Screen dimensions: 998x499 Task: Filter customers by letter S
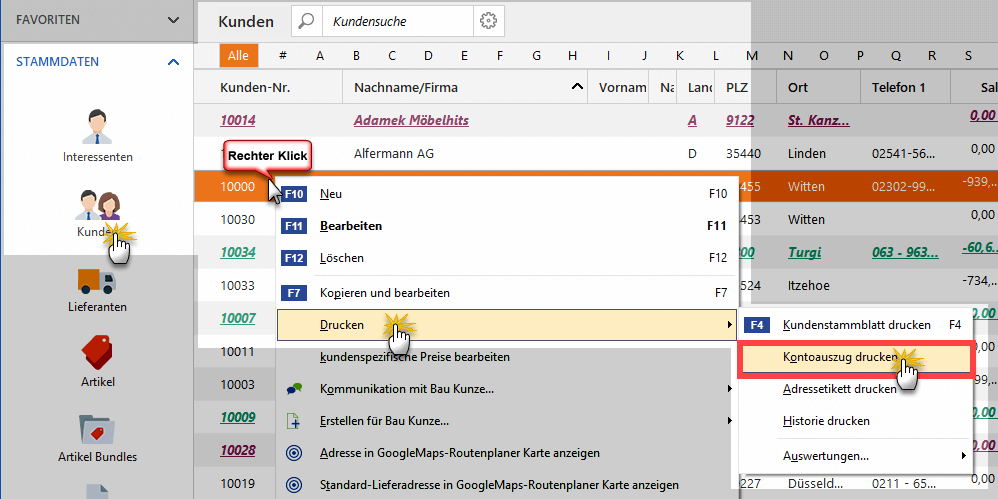pyautogui.click(x=968, y=55)
